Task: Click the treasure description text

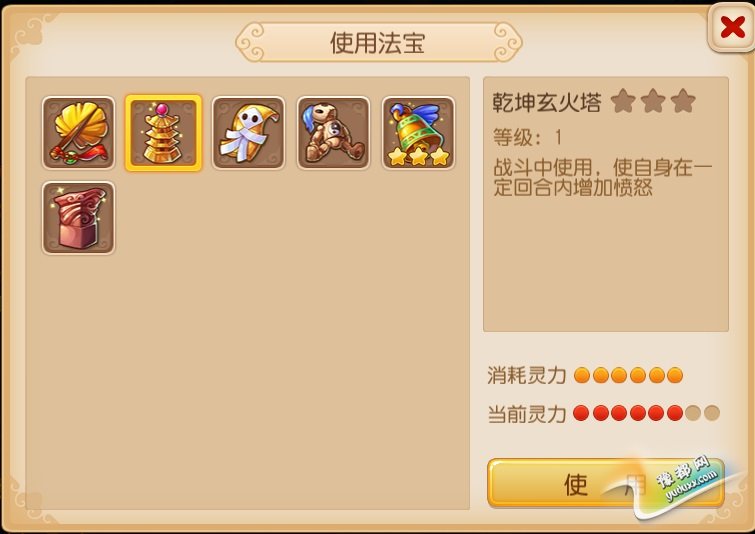Action: pyautogui.click(x=602, y=178)
